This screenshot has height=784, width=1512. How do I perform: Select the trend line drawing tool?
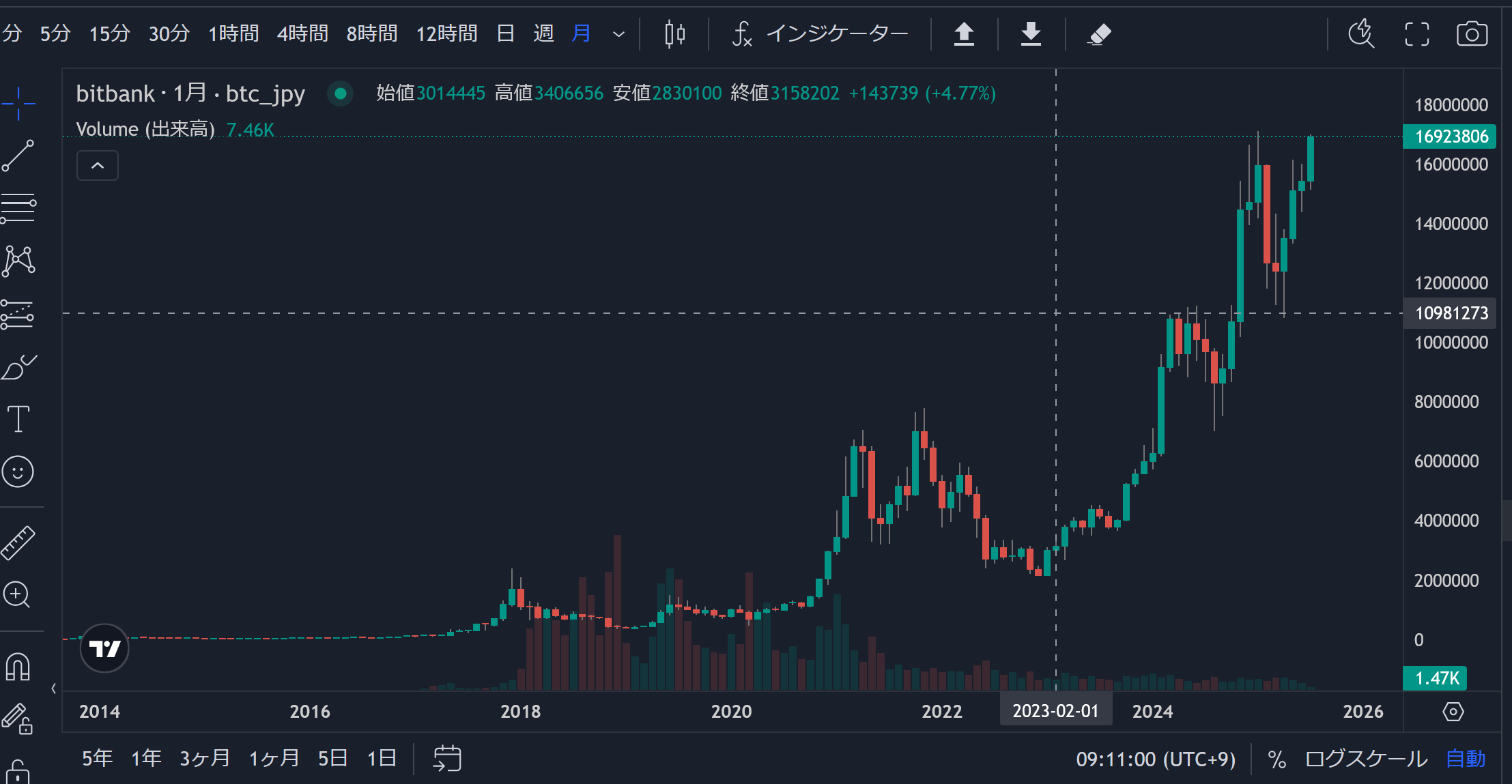click(x=18, y=156)
